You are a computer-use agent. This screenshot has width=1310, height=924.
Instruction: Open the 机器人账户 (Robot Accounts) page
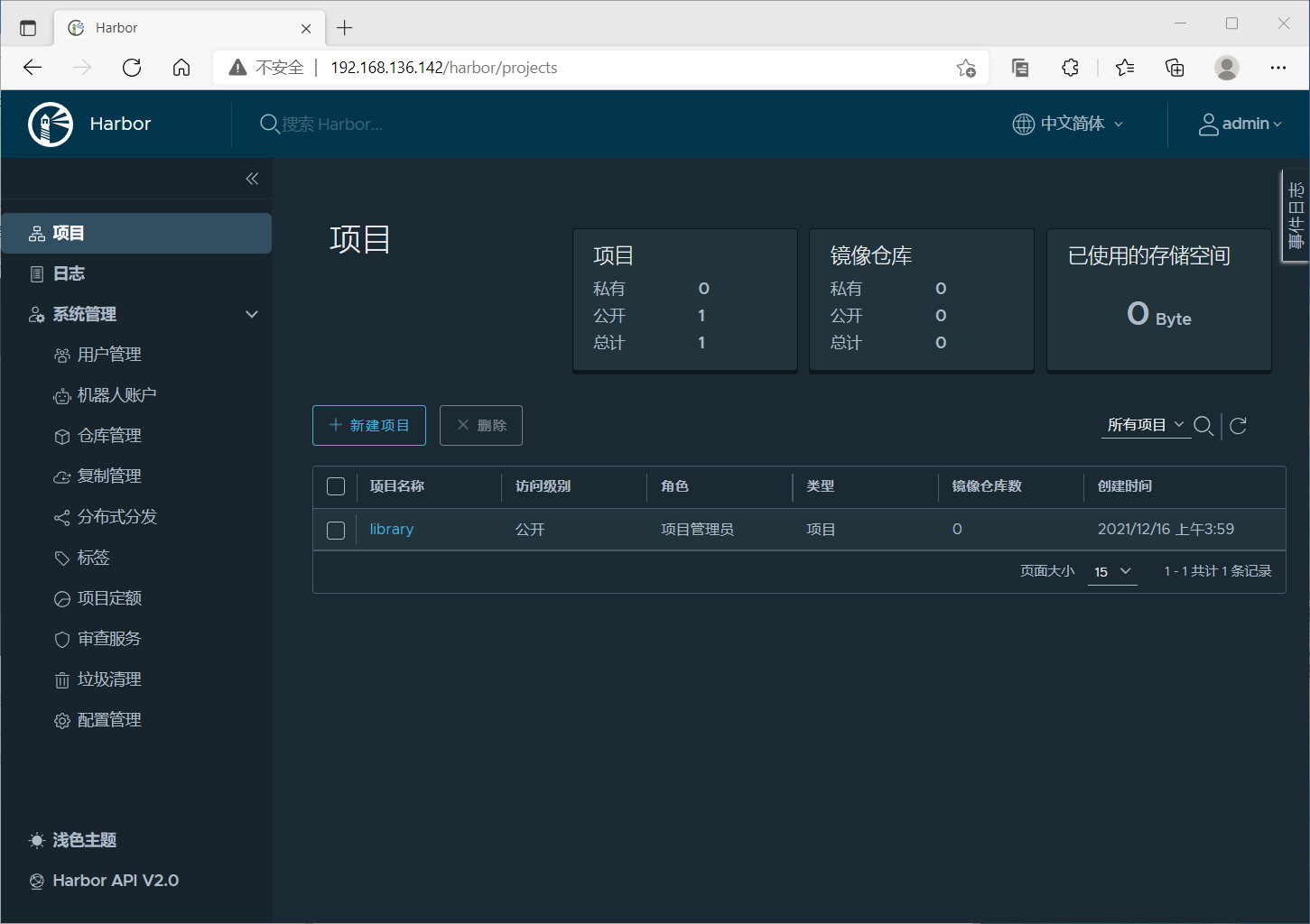[x=115, y=394]
